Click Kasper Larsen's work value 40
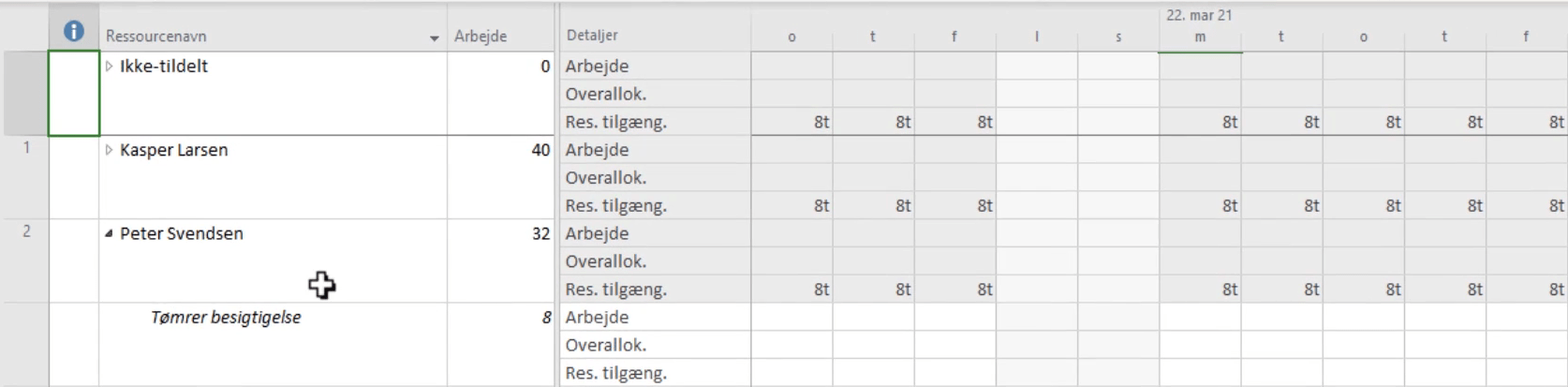Screen dimensions: 1568x387 (540, 150)
